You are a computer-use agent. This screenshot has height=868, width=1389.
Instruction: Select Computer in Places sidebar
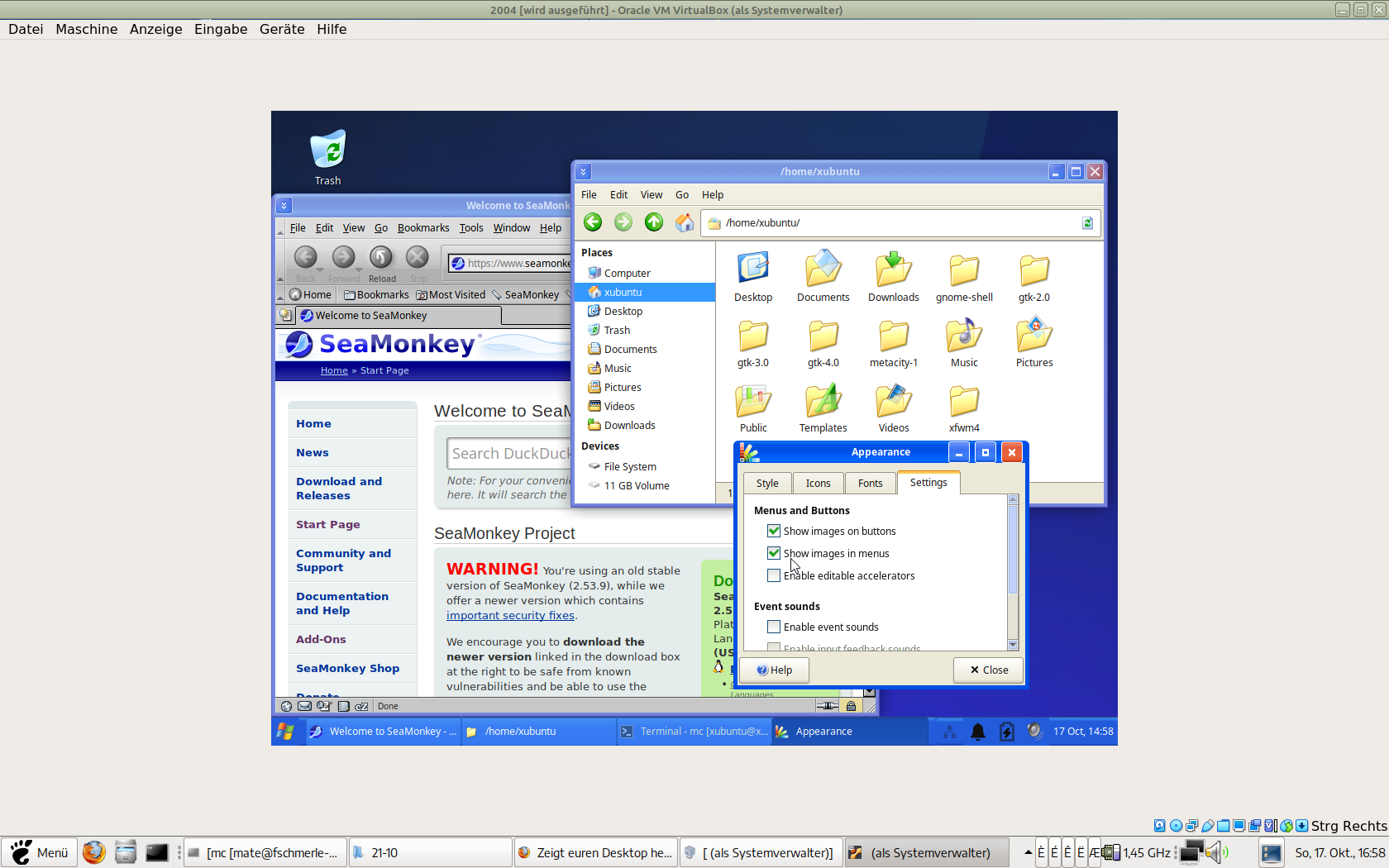pyautogui.click(x=627, y=274)
